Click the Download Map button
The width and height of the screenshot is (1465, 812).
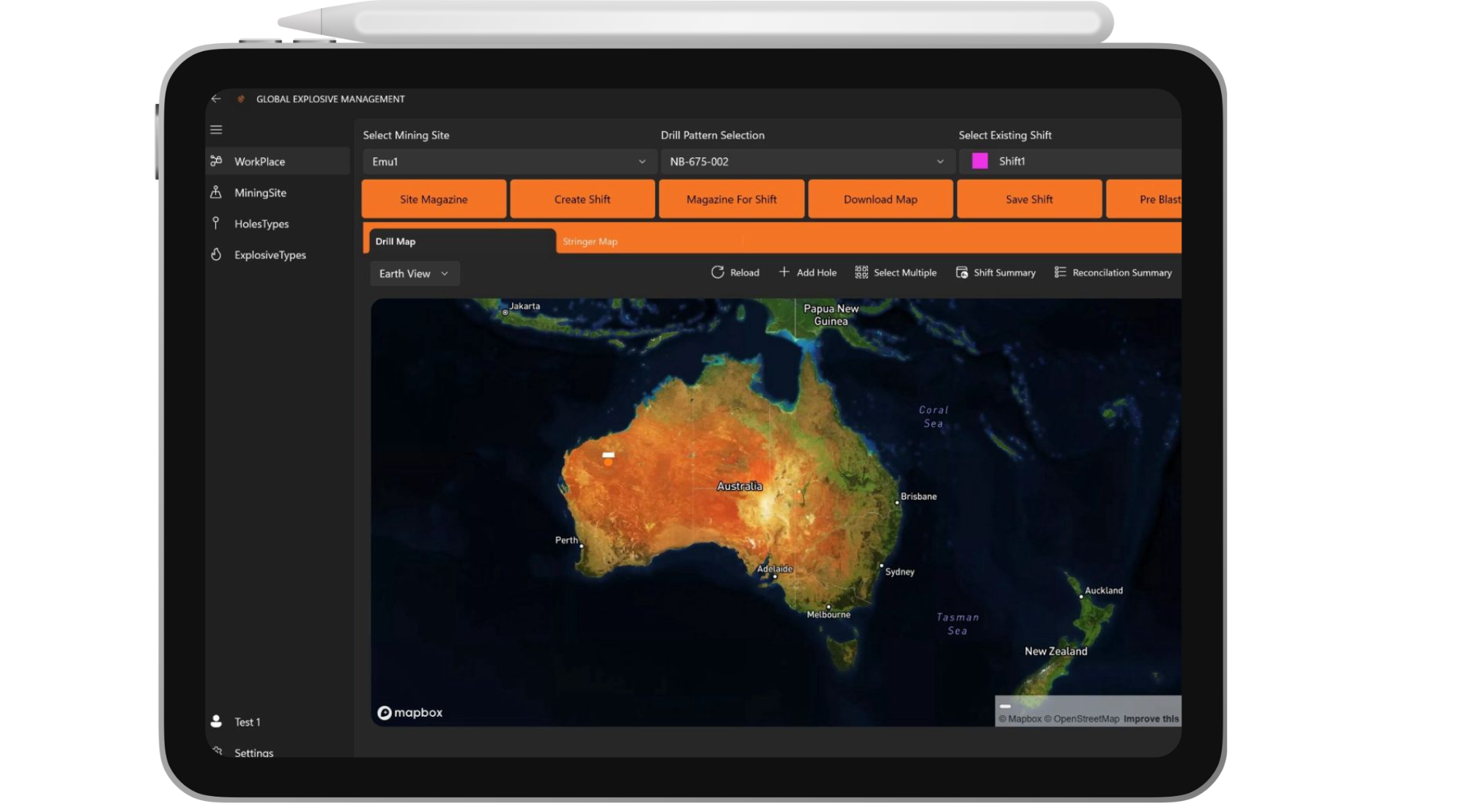pos(880,199)
